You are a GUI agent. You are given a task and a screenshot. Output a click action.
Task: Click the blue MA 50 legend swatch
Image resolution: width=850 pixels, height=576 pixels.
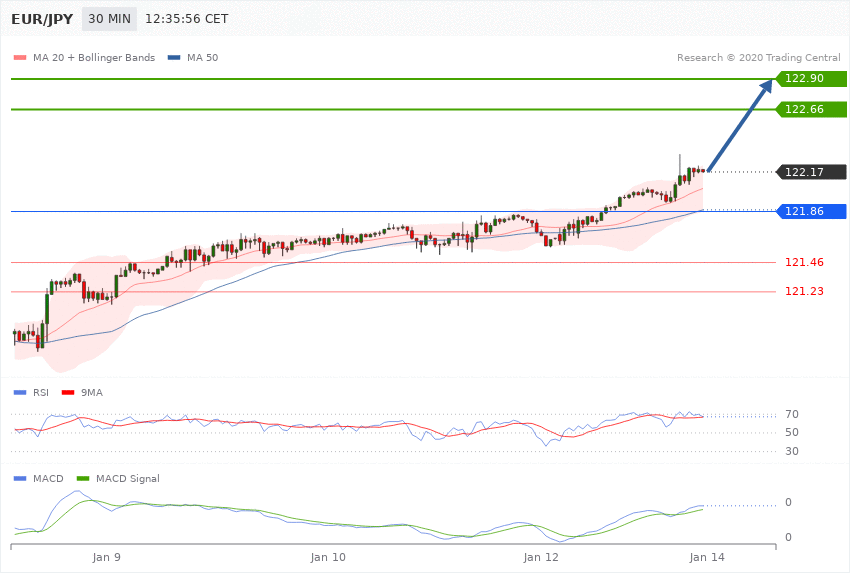(174, 57)
